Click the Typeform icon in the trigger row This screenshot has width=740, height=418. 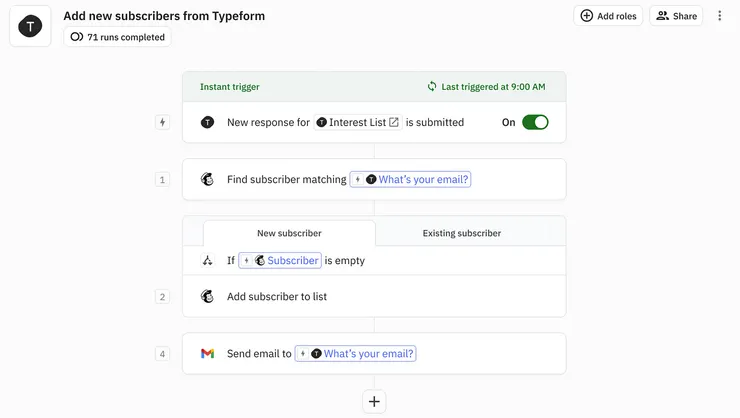coord(207,122)
